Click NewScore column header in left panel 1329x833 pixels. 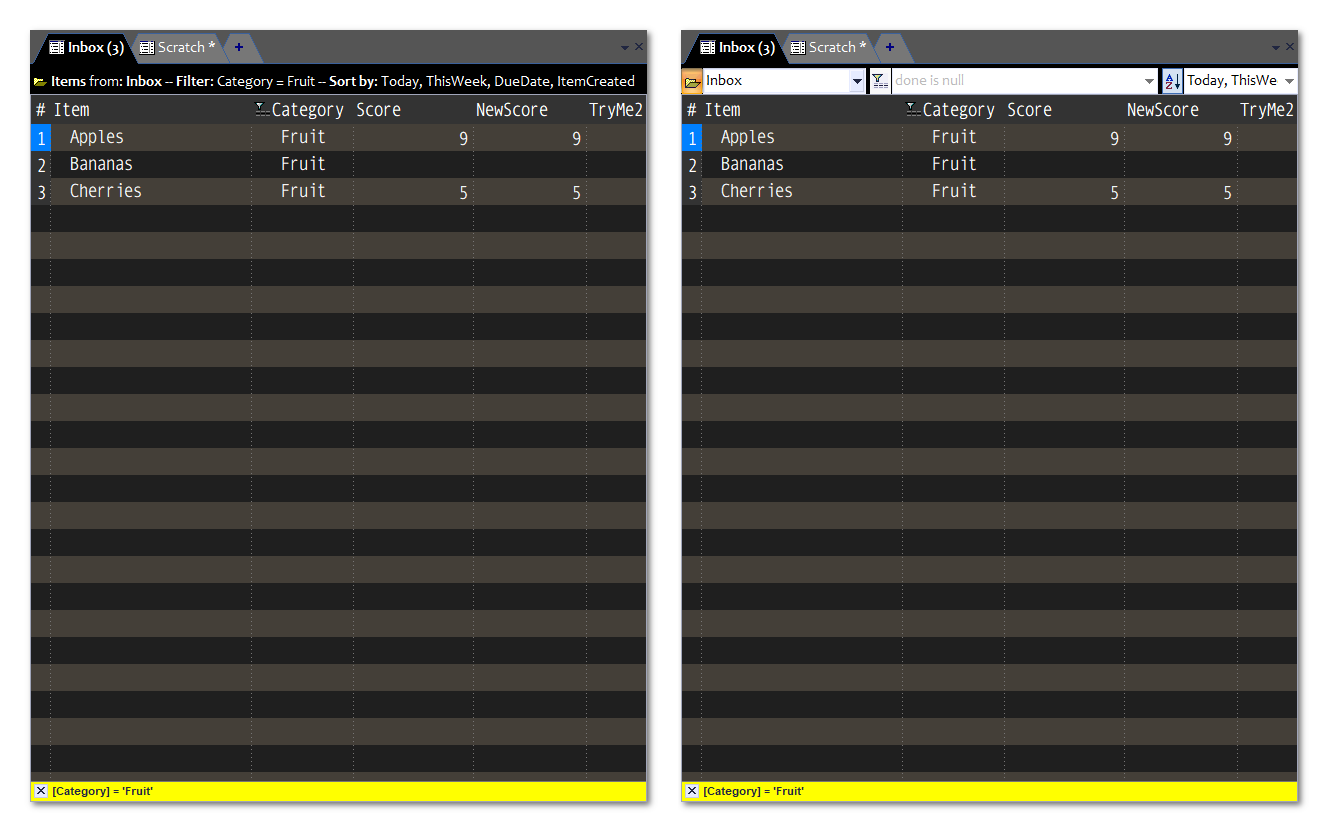click(511, 110)
